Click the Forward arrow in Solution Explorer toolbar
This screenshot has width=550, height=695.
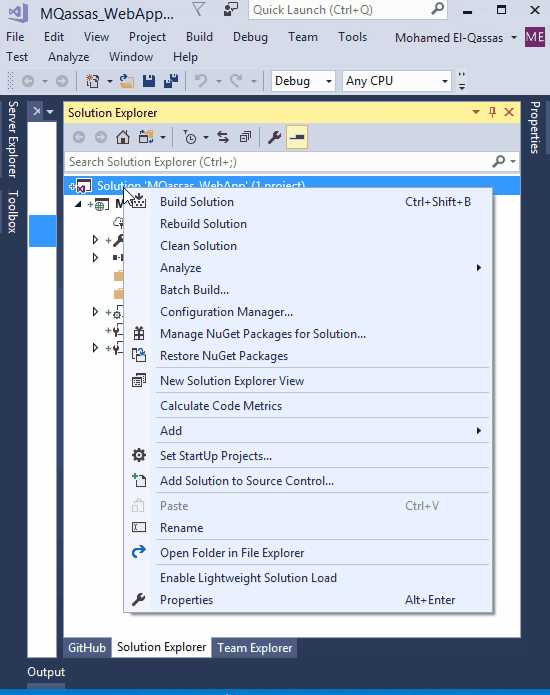[101, 137]
